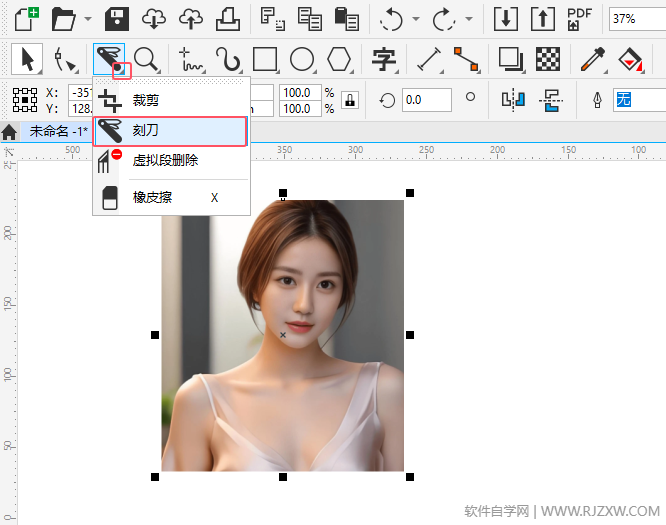Click the cloud upload icon
The width and height of the screenshot is (666, 525).
click(x=191, y=19)
